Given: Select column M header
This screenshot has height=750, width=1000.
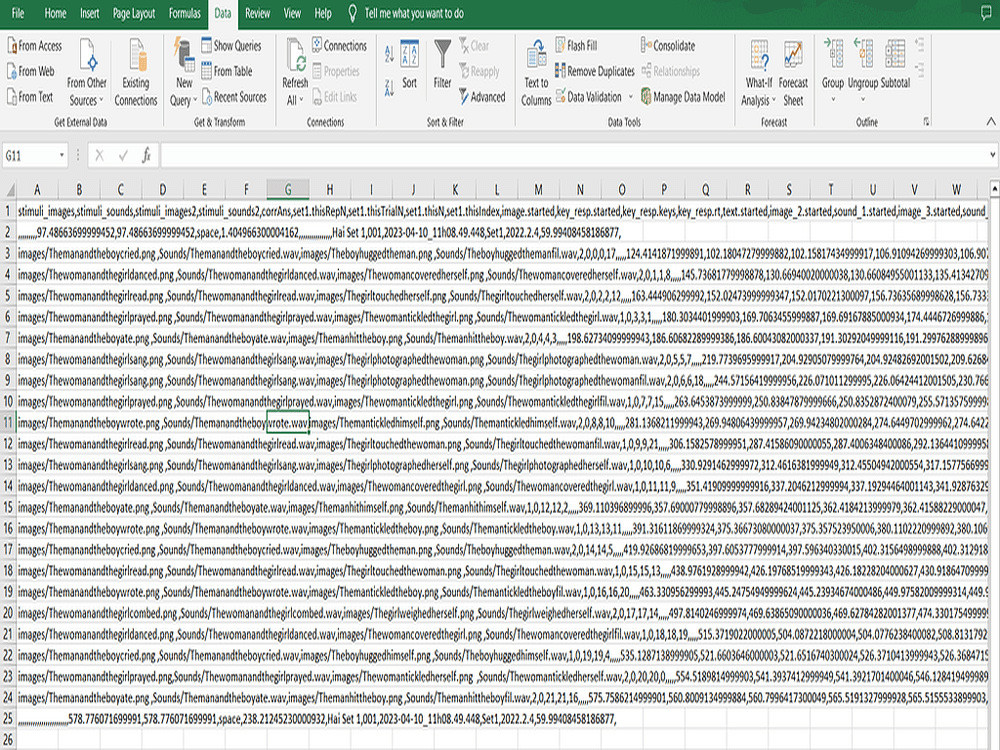Looking at the screenshot, I should [538, 189].
